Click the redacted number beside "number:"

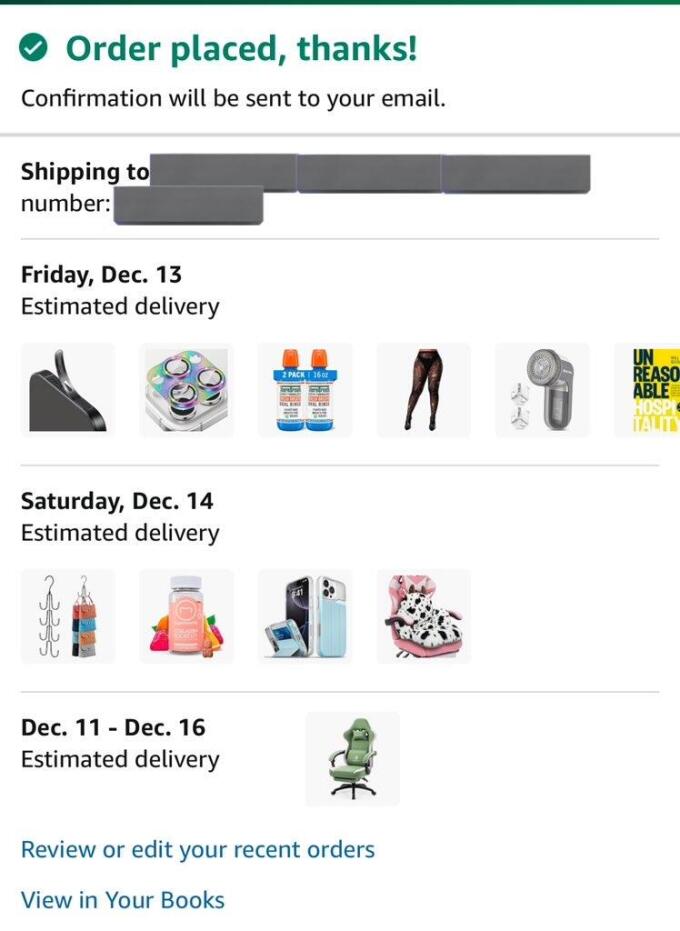coord(188,206)
